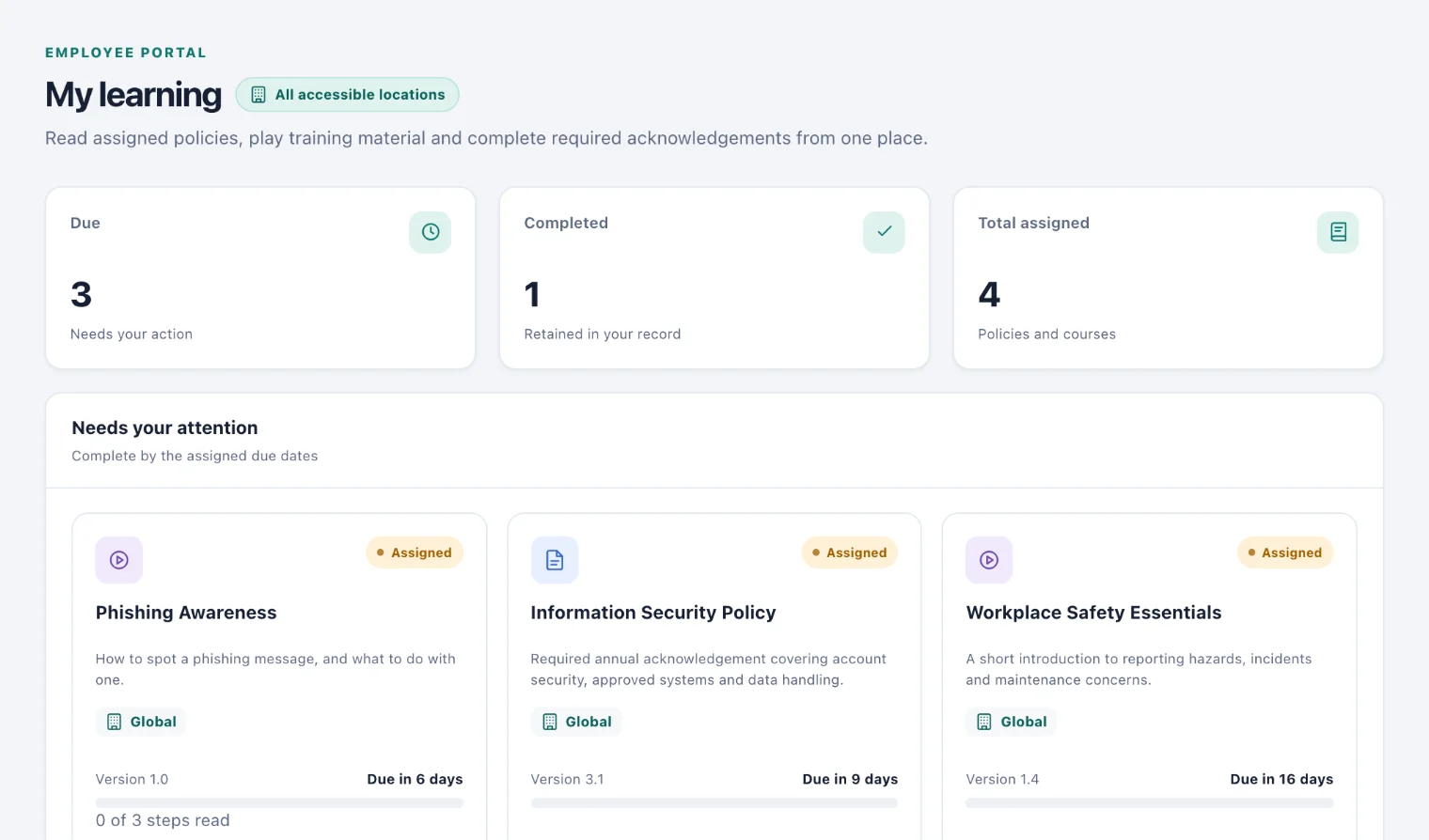Viewport: 1429px width, 840px height.
Task: Open the Workplace Safety Essentials title
Action: (x=1094, y=613)
